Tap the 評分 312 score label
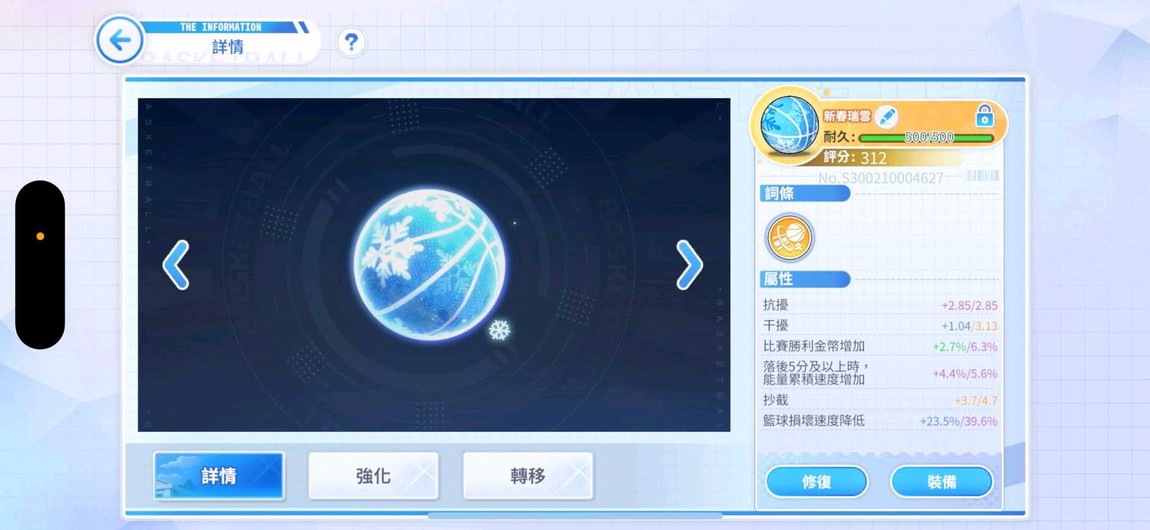 [x=855, y=158]
